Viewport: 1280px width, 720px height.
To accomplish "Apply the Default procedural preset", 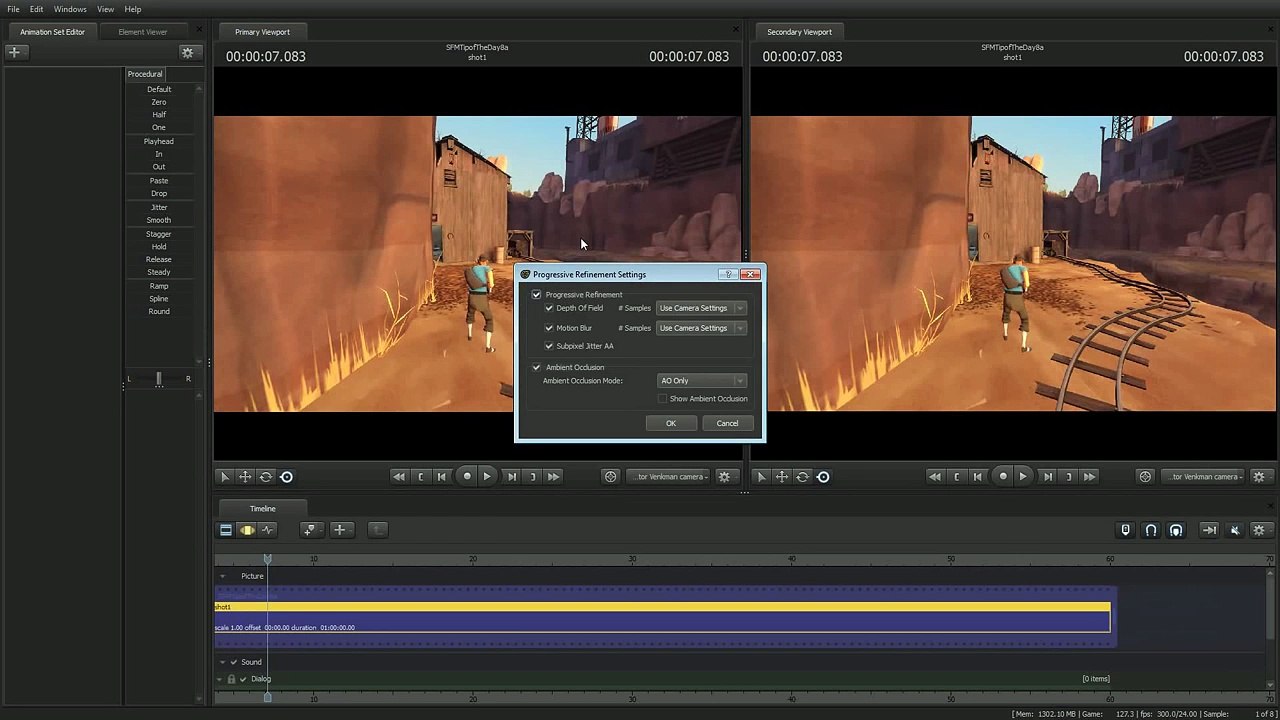I will pos(159,89).
